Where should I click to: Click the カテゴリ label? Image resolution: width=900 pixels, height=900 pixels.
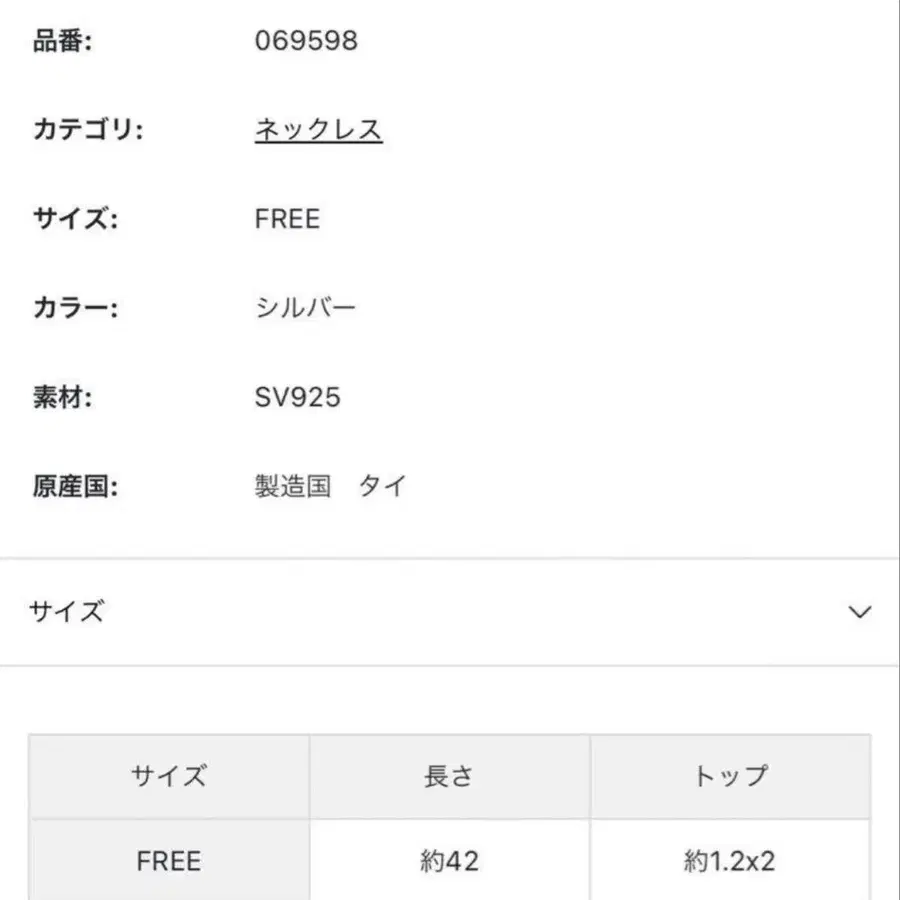88,130
